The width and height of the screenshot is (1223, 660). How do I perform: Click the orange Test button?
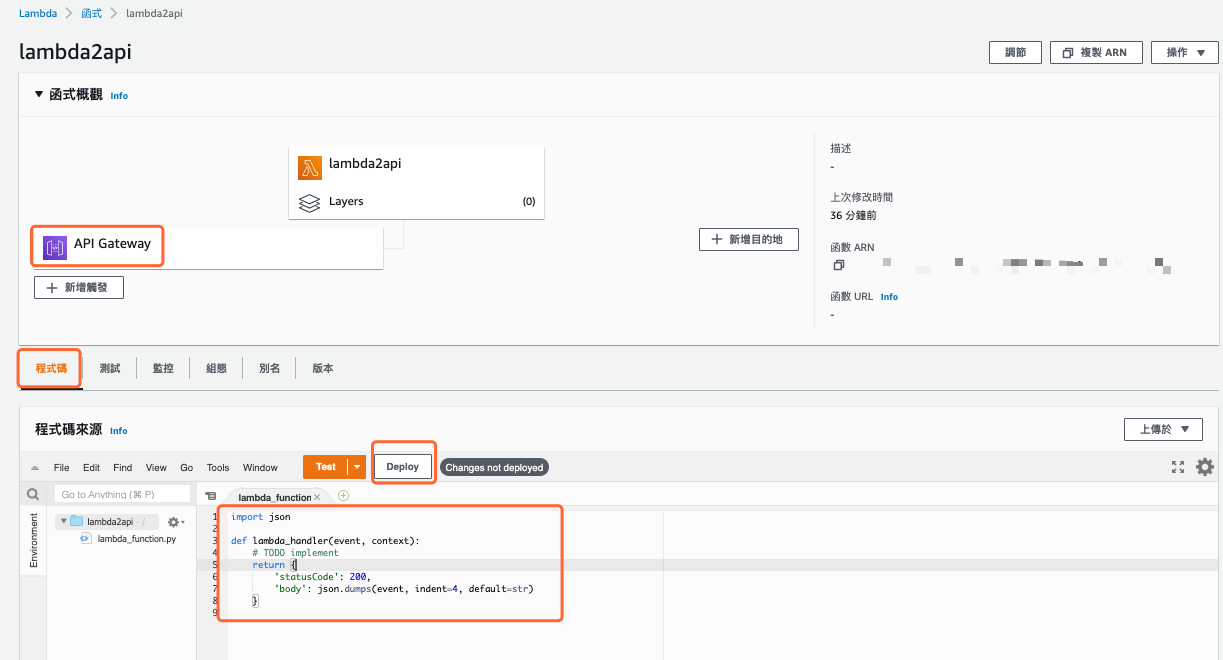326,467
